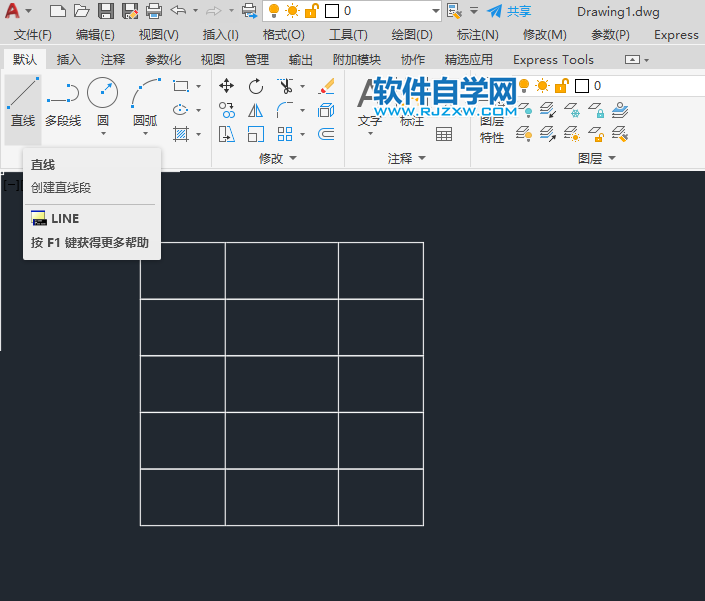Screen dimensions: 705x601
Task: Click the Unisolate layers icon
Action: [x=548, y=134]
